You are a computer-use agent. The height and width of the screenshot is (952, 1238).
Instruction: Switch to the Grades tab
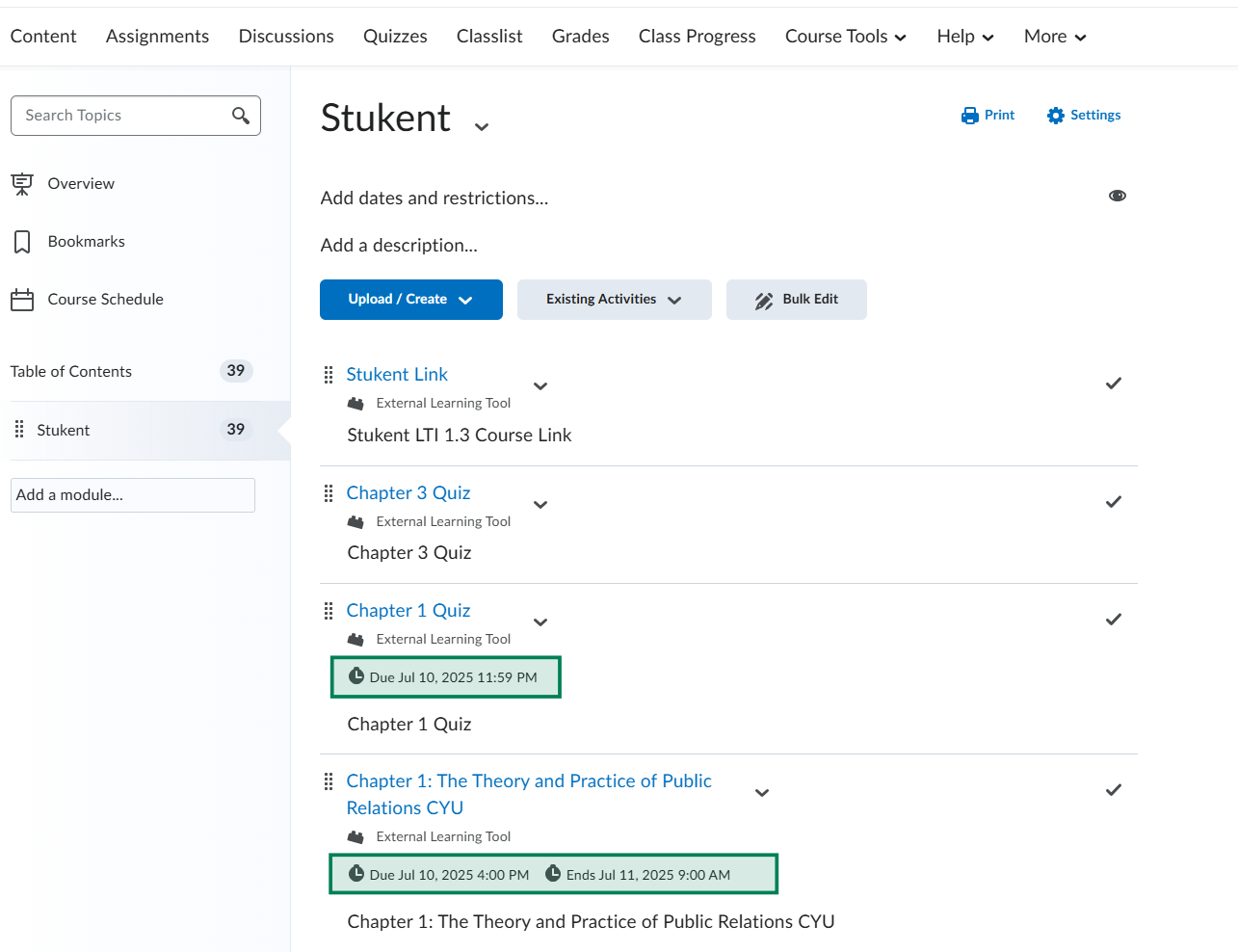[580, 37]
